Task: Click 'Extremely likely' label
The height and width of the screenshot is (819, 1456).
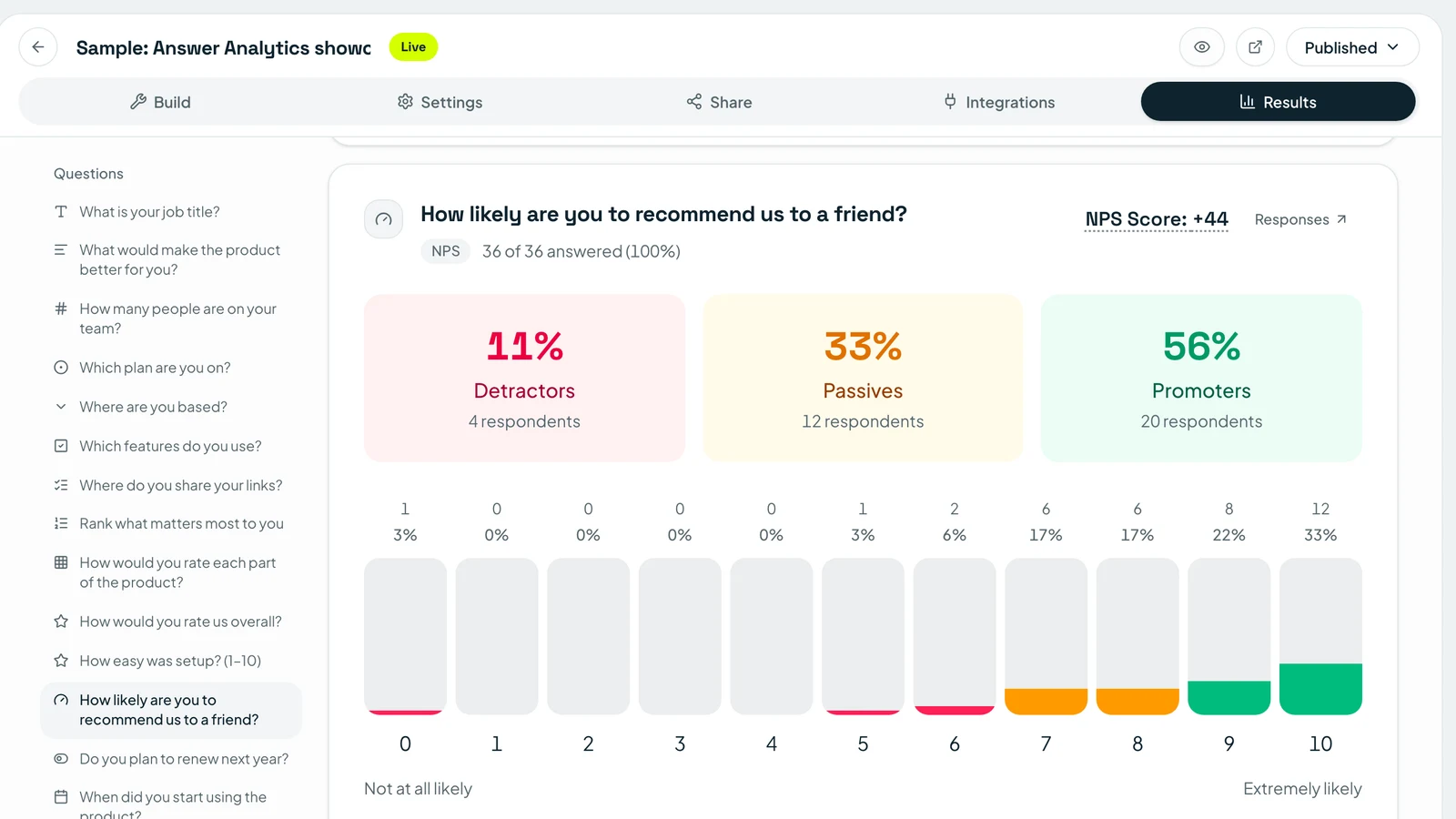Action: tap(1302, 789)
